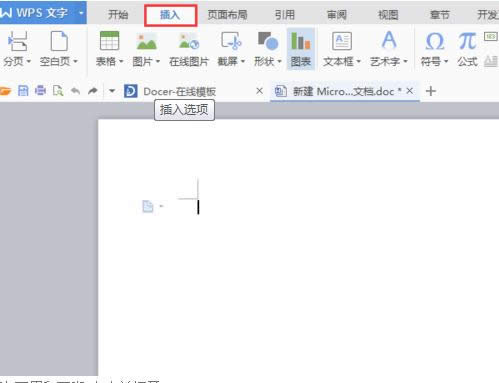Expand the 符号 dropdown arrow
Screen dimensions: 499x383
tap(446, 61)
